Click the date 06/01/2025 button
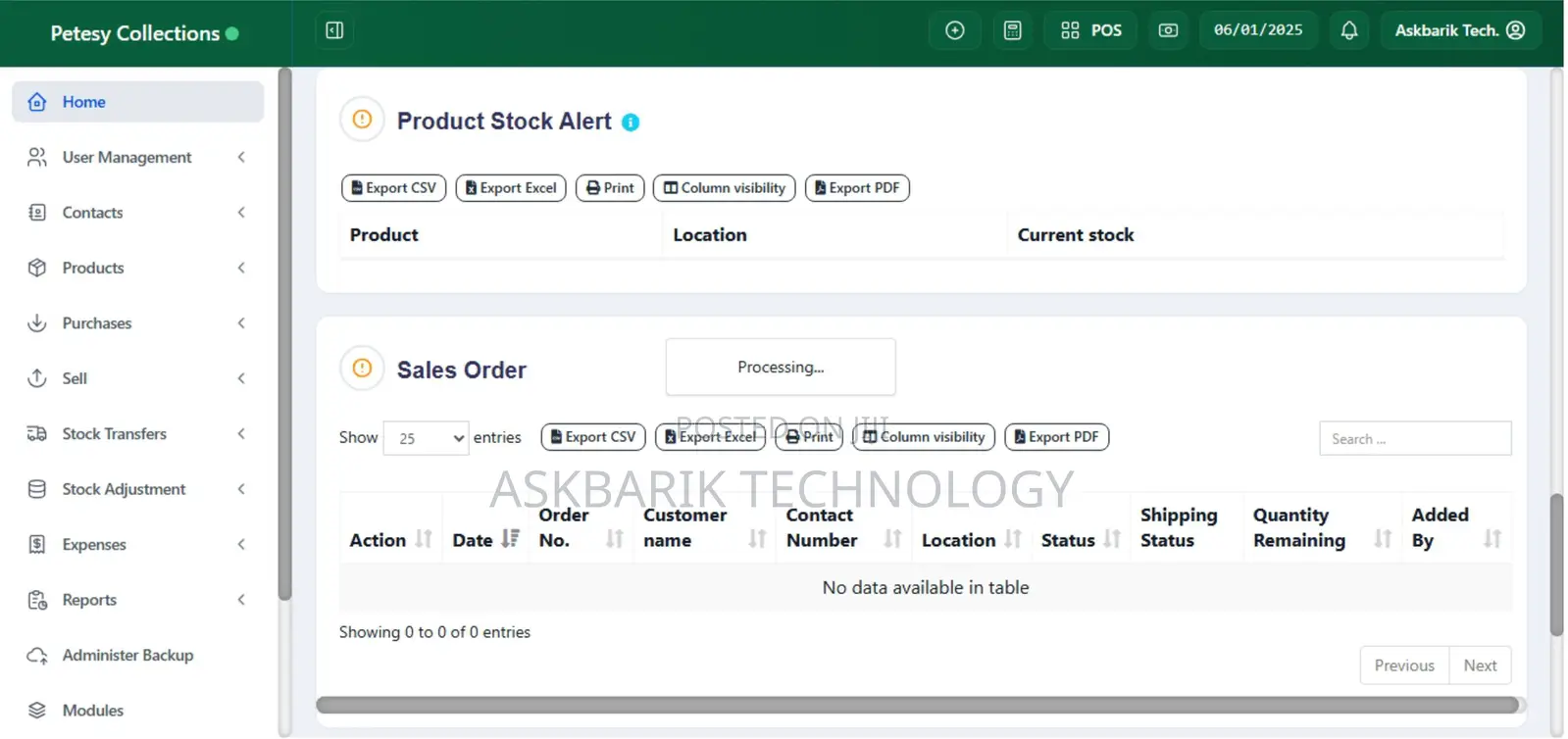Viewport: 1568px width, 739px height. pos(1258,30)
